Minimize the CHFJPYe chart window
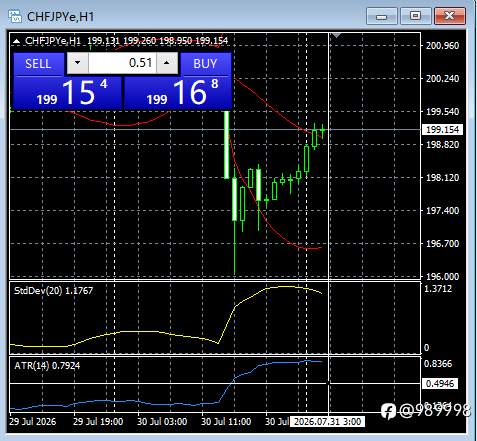 [x=382, y=16]
